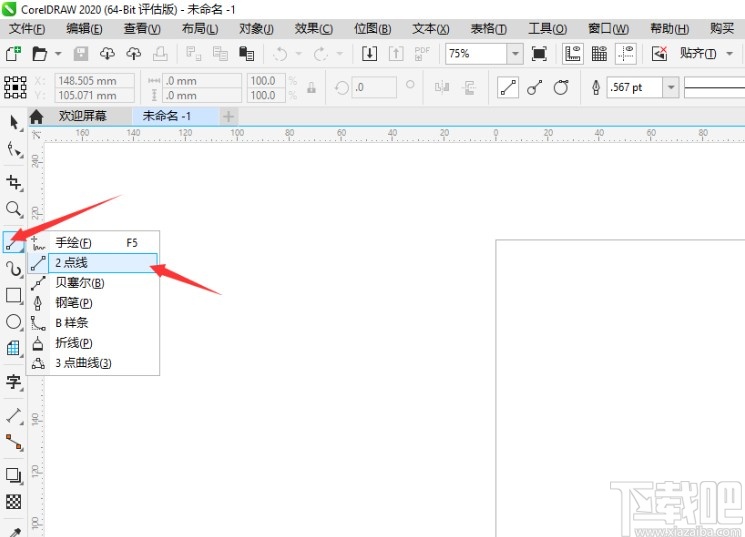Open the 位图 menu

pos(372,29)
